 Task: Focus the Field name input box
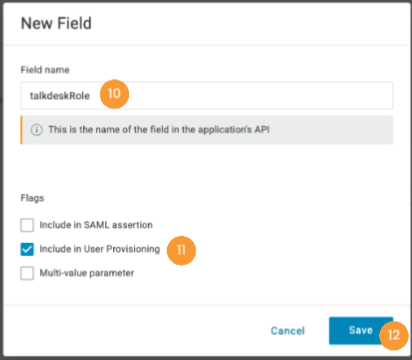pyautogui.click(x=207, y=96)
